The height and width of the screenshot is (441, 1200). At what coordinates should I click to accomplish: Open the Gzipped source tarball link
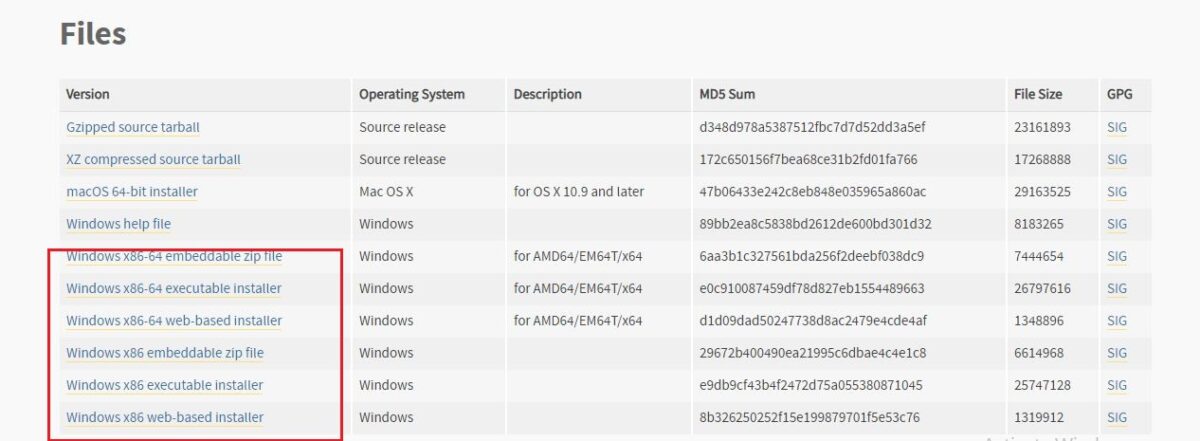click(x=133, y=127)
